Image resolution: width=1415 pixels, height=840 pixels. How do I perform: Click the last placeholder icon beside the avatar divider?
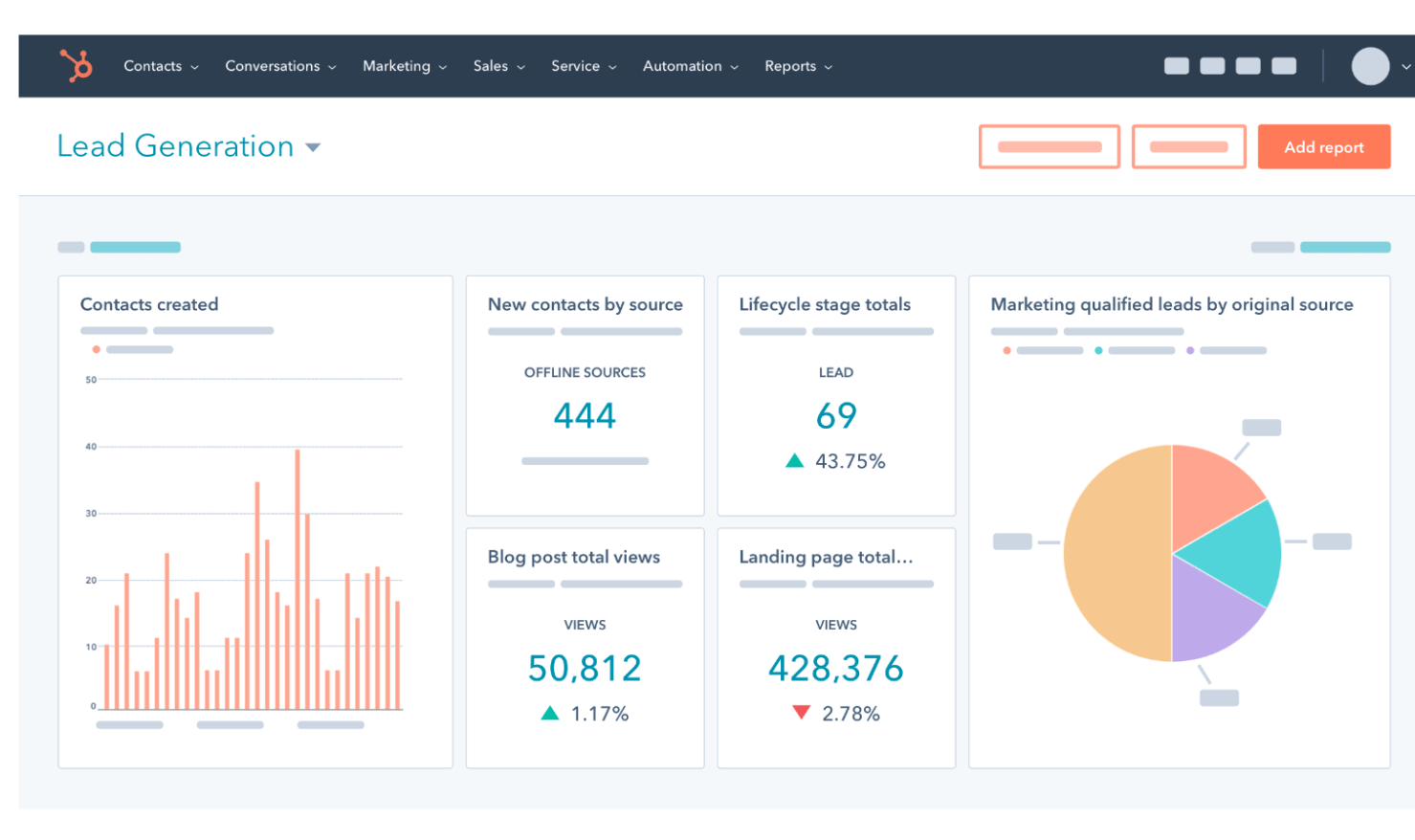[x=1283, y=66]
